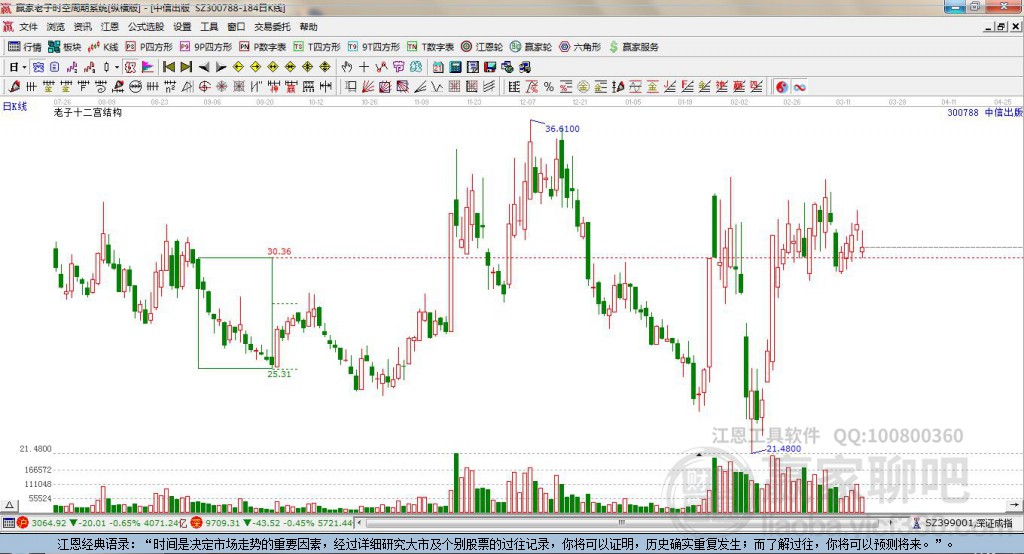Toggle the flag chart icon

click(148, 67)
